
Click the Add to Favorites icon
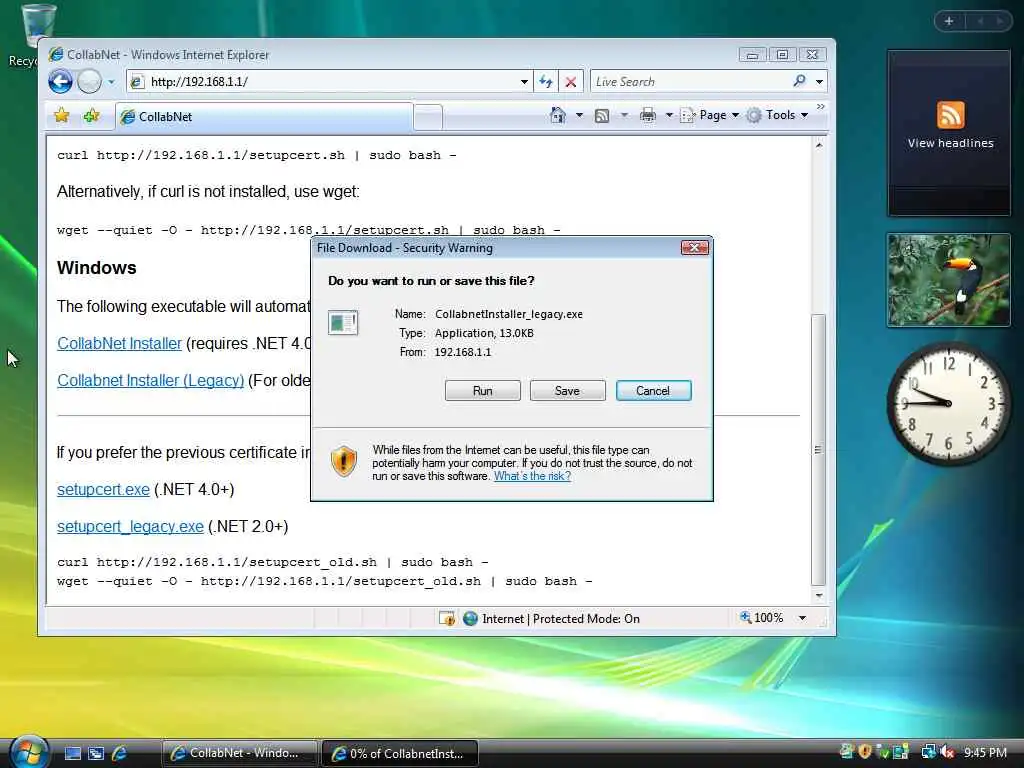click(91, 116)
